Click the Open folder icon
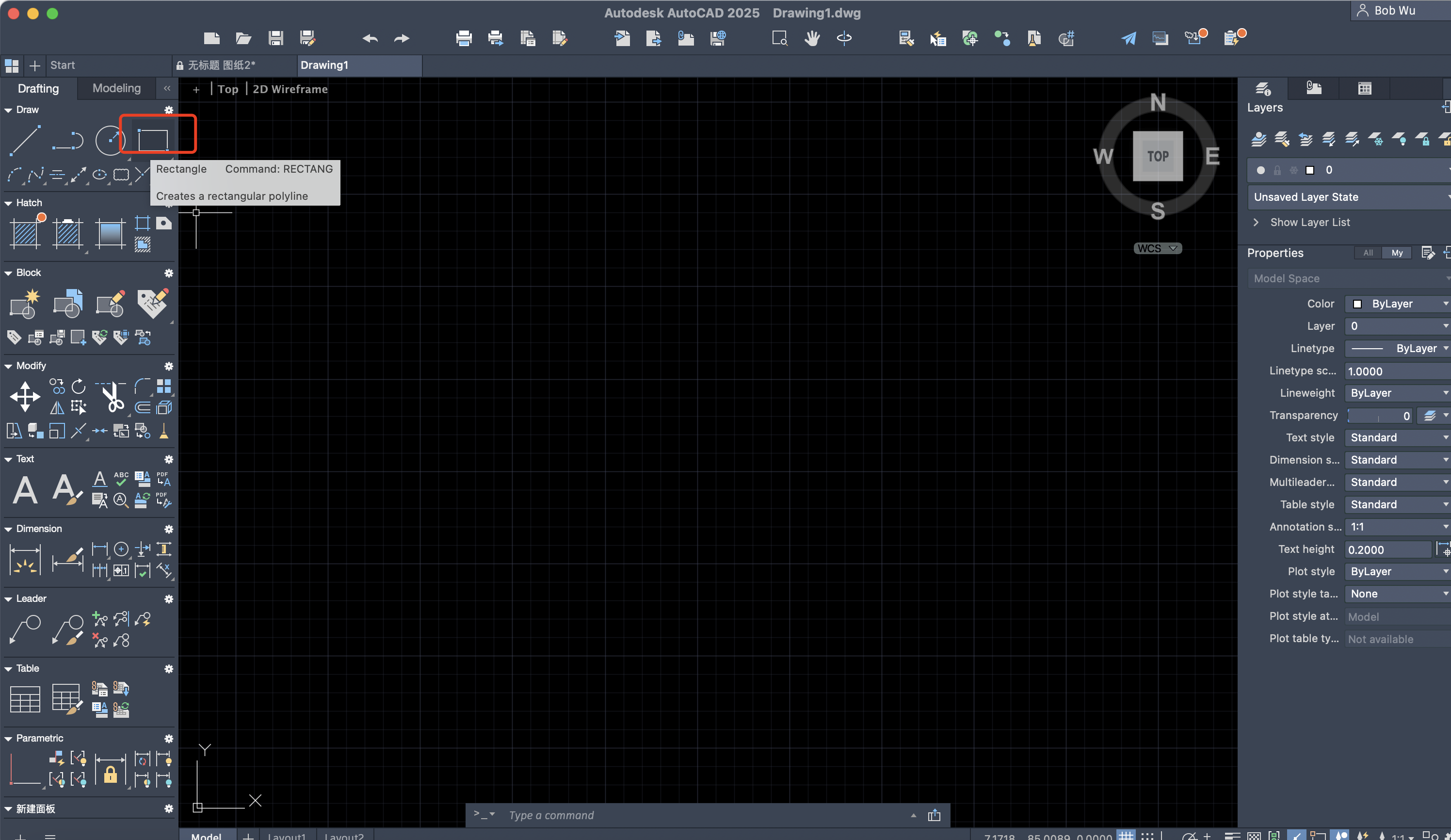This screenshot has height=840, width=1451. click(x=243, y=39)
